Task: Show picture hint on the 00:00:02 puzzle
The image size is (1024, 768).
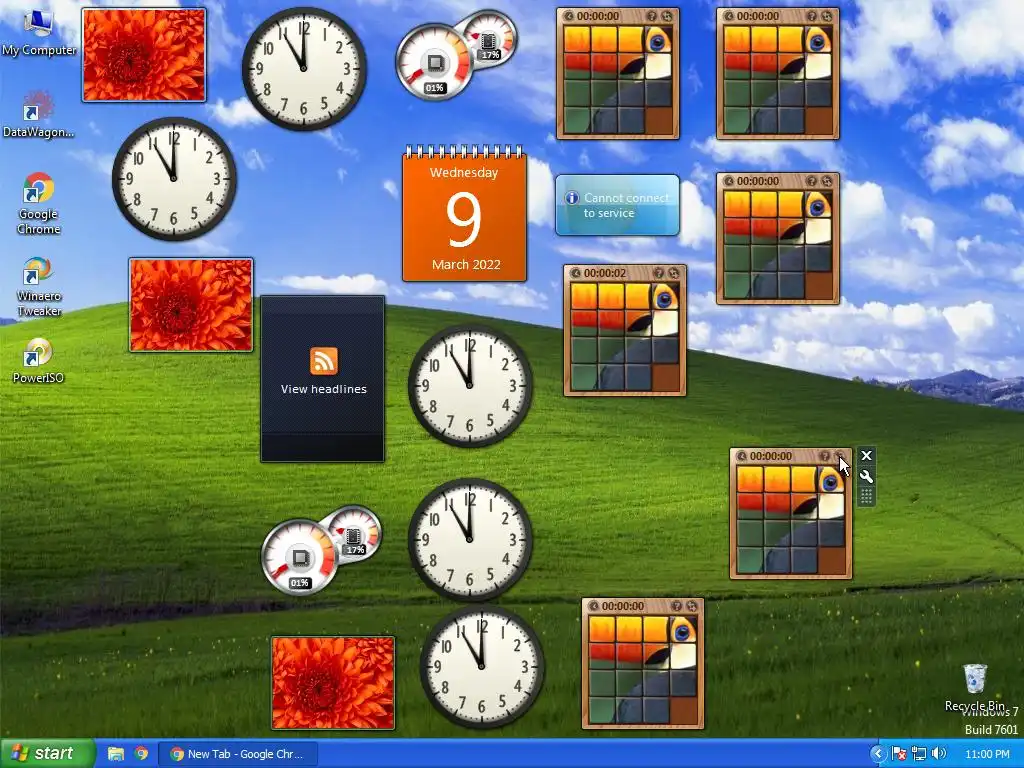Action: [x=659, y=273]
